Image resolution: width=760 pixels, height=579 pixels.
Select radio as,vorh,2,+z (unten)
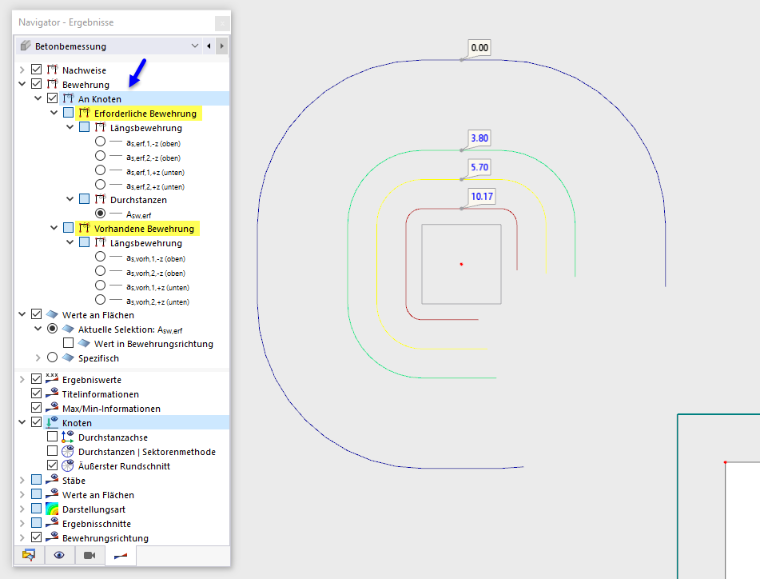click(x=100, y=300)
